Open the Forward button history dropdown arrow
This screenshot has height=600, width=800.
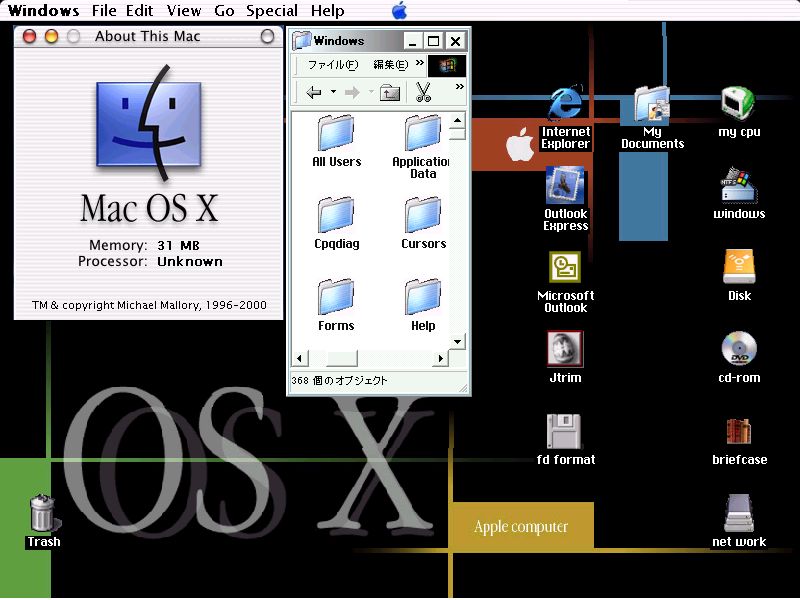(371, 92)
